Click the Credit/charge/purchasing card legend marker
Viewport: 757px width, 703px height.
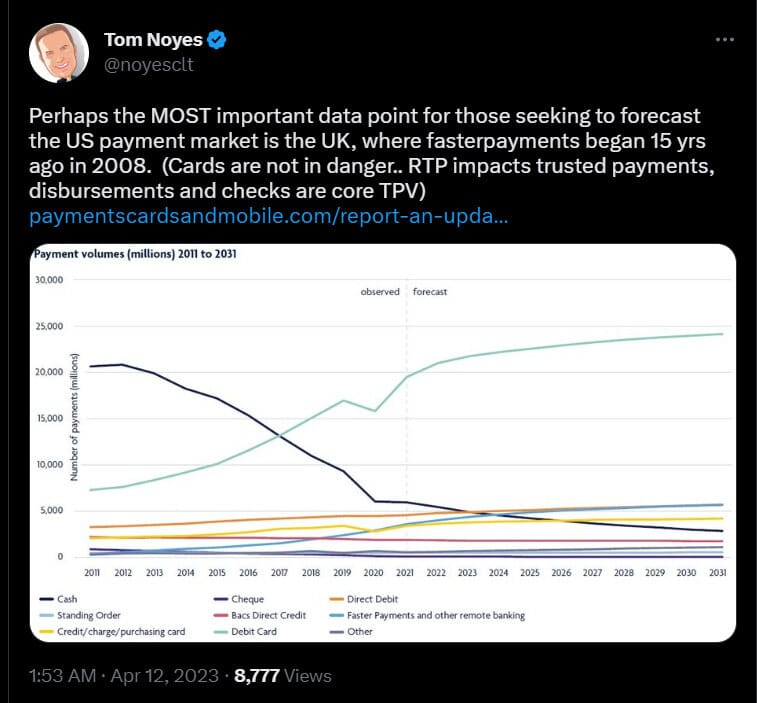[45, 631]
